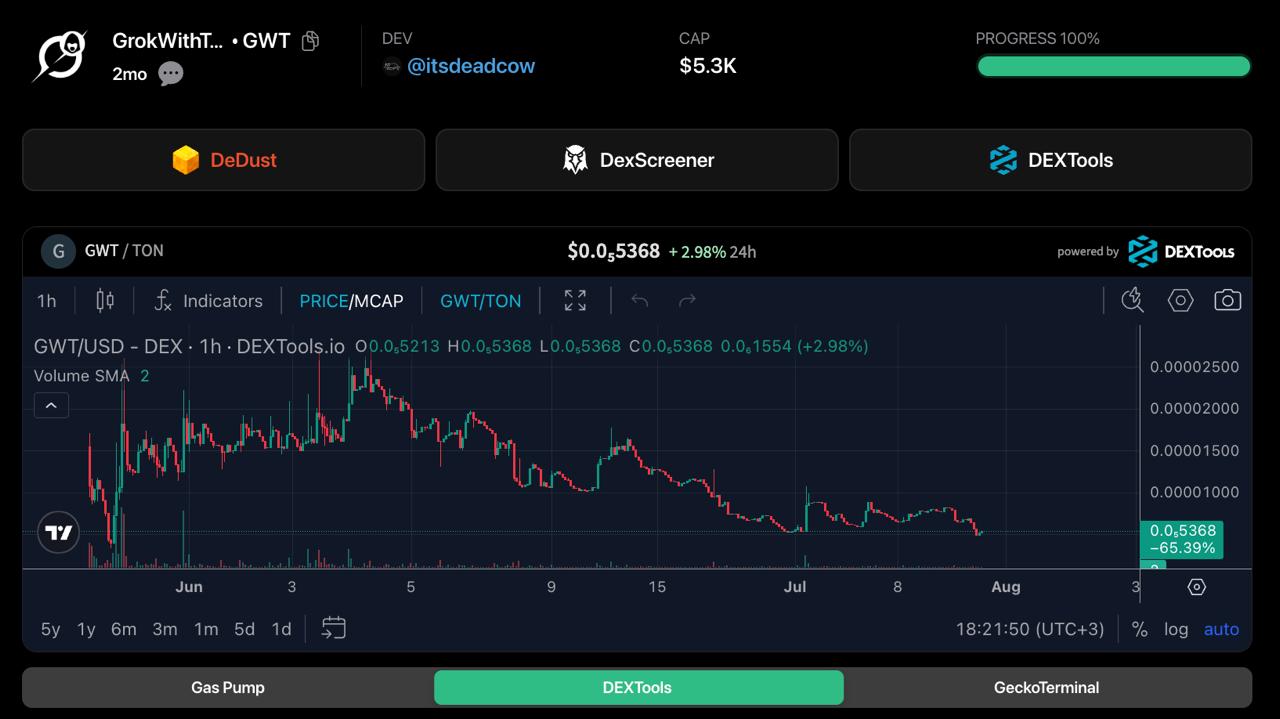Set the time range to 5d
The image size is (1280, 719).
tap(244, 629)
